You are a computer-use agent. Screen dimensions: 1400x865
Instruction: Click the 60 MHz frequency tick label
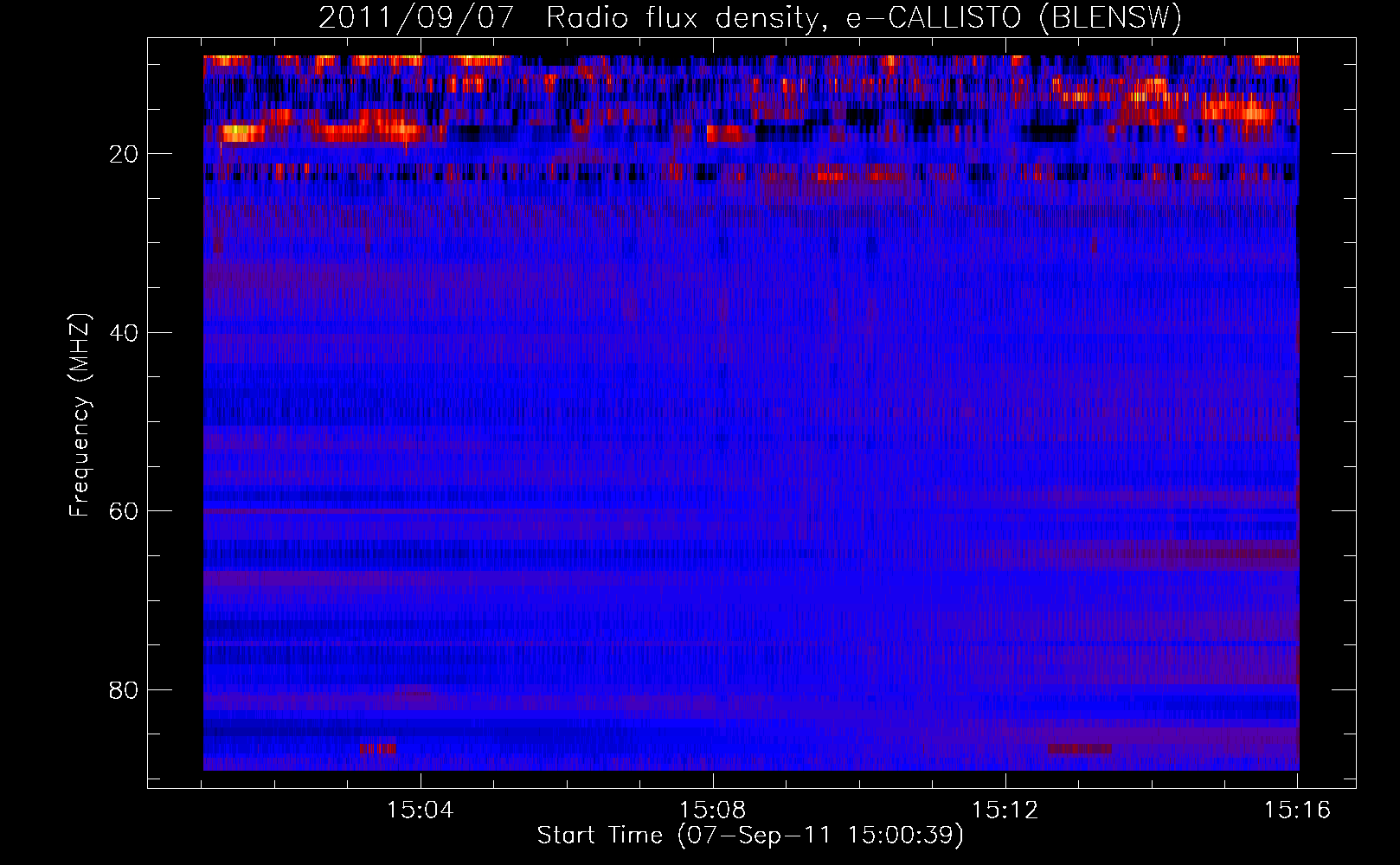[125, 511]
